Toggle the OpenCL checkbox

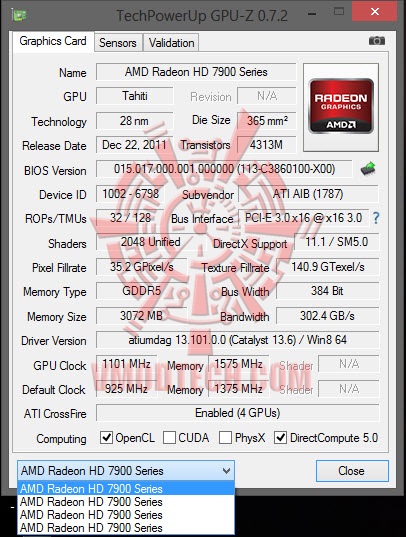[106, 437]
